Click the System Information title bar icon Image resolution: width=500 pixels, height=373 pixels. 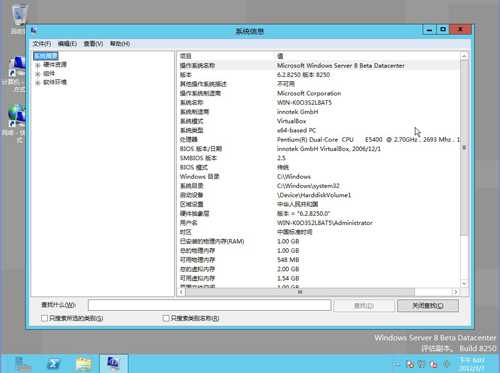pos(34,31)
